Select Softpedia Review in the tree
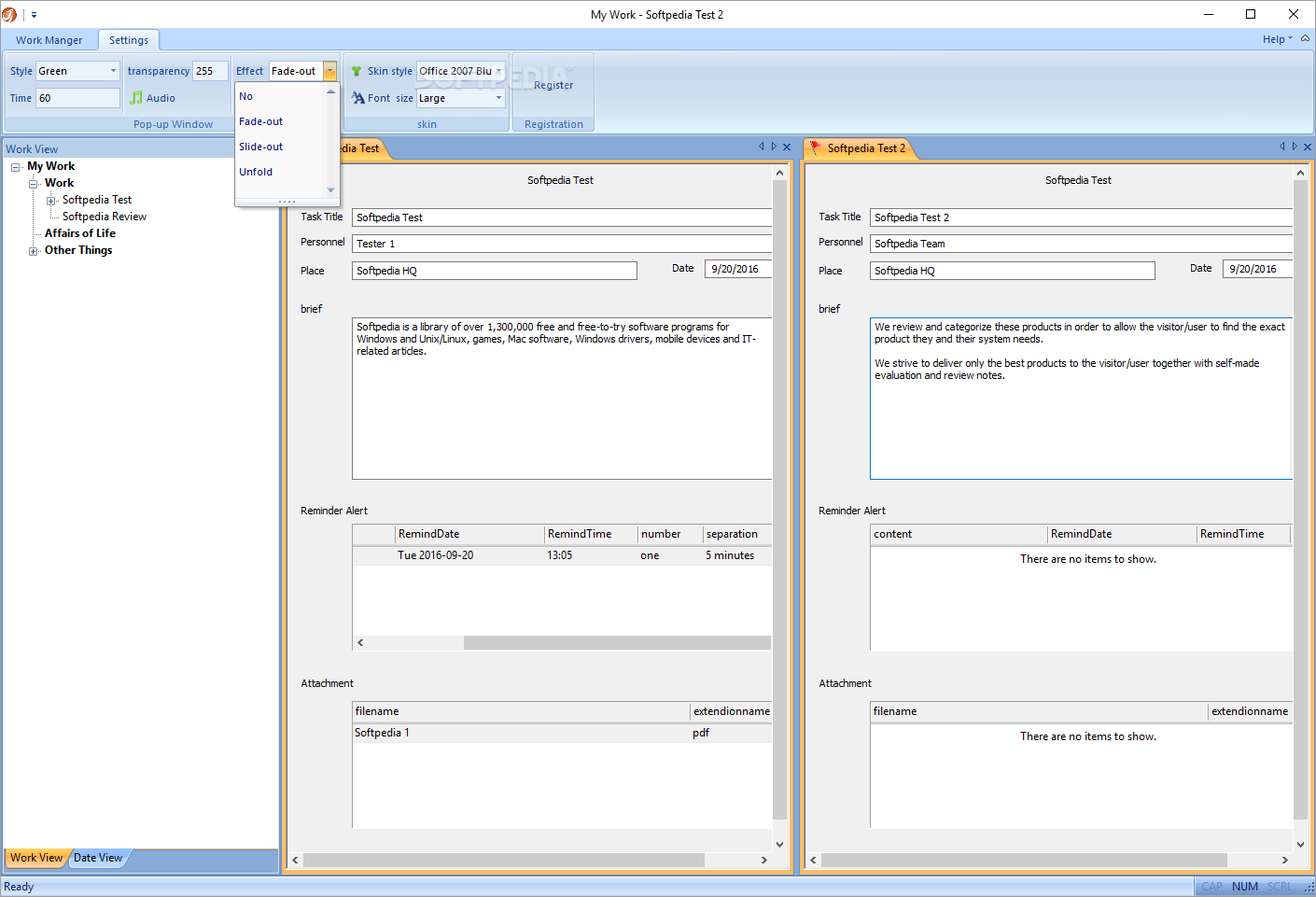This screenshot has height=897, width=1316. click(x=105, y=217)
